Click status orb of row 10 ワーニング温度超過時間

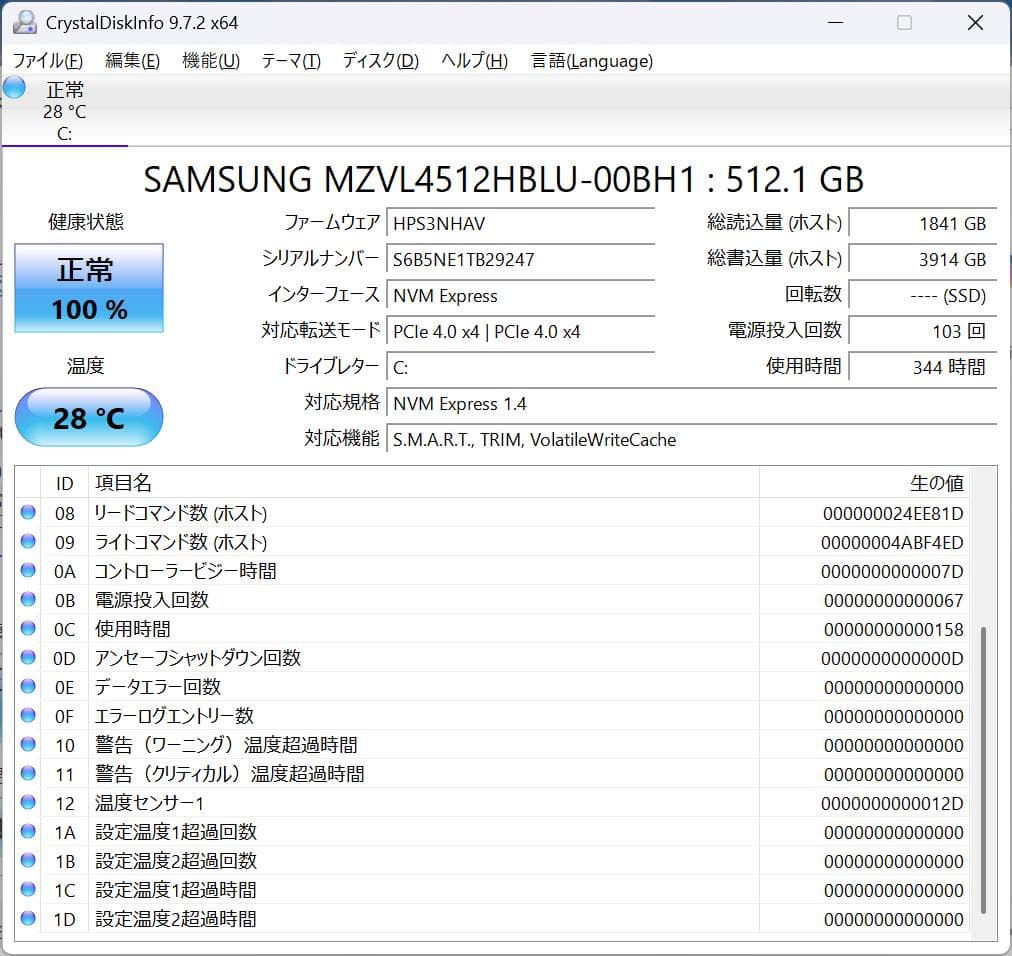coord(28,744)
